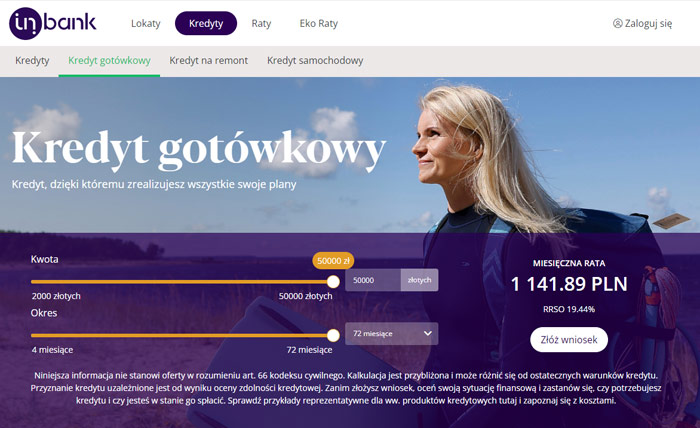Click the inbank logo

(x=53, y=23)
